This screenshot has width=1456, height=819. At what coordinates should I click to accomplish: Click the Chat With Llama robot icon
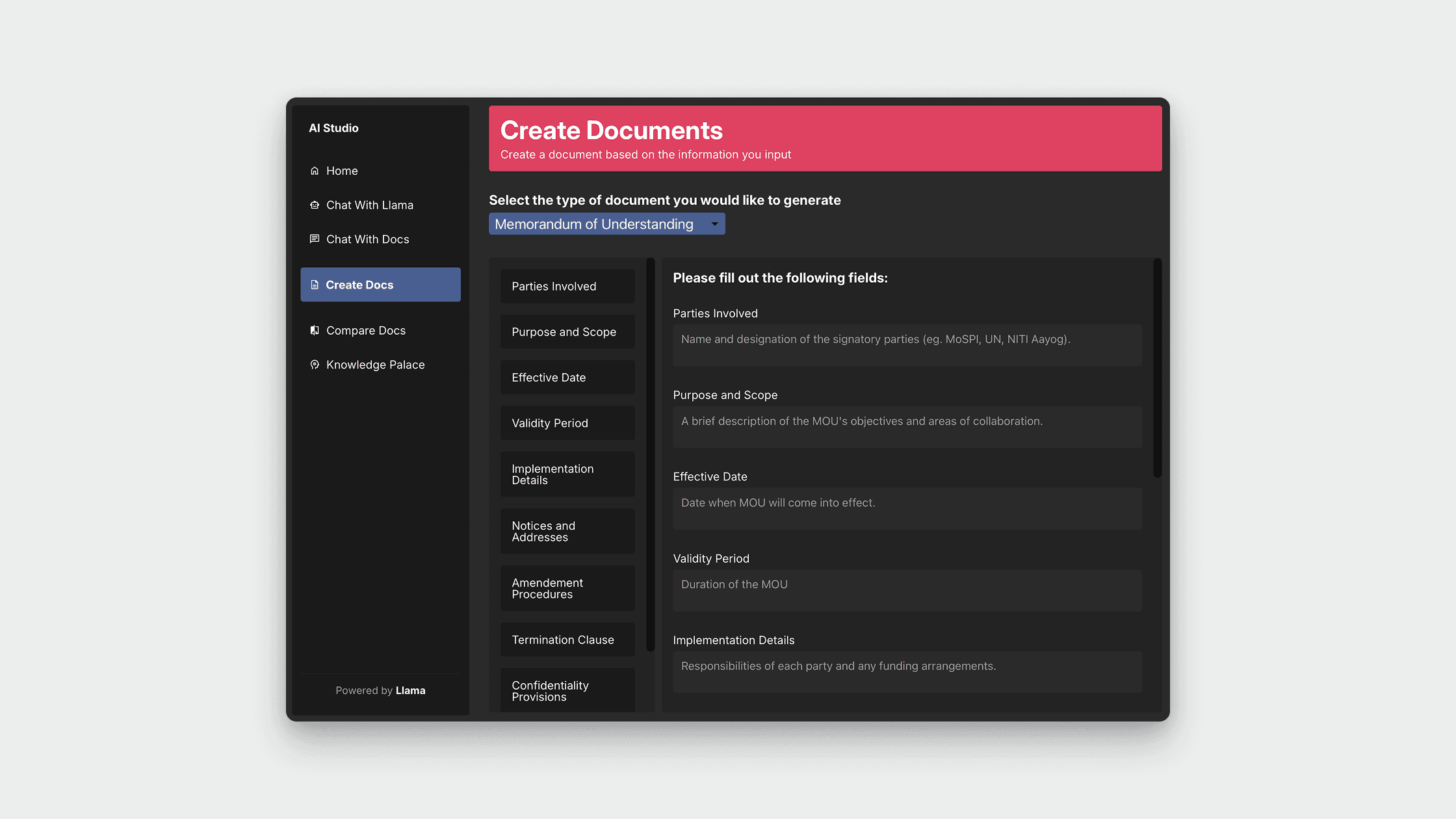click(x=315, y=205)
